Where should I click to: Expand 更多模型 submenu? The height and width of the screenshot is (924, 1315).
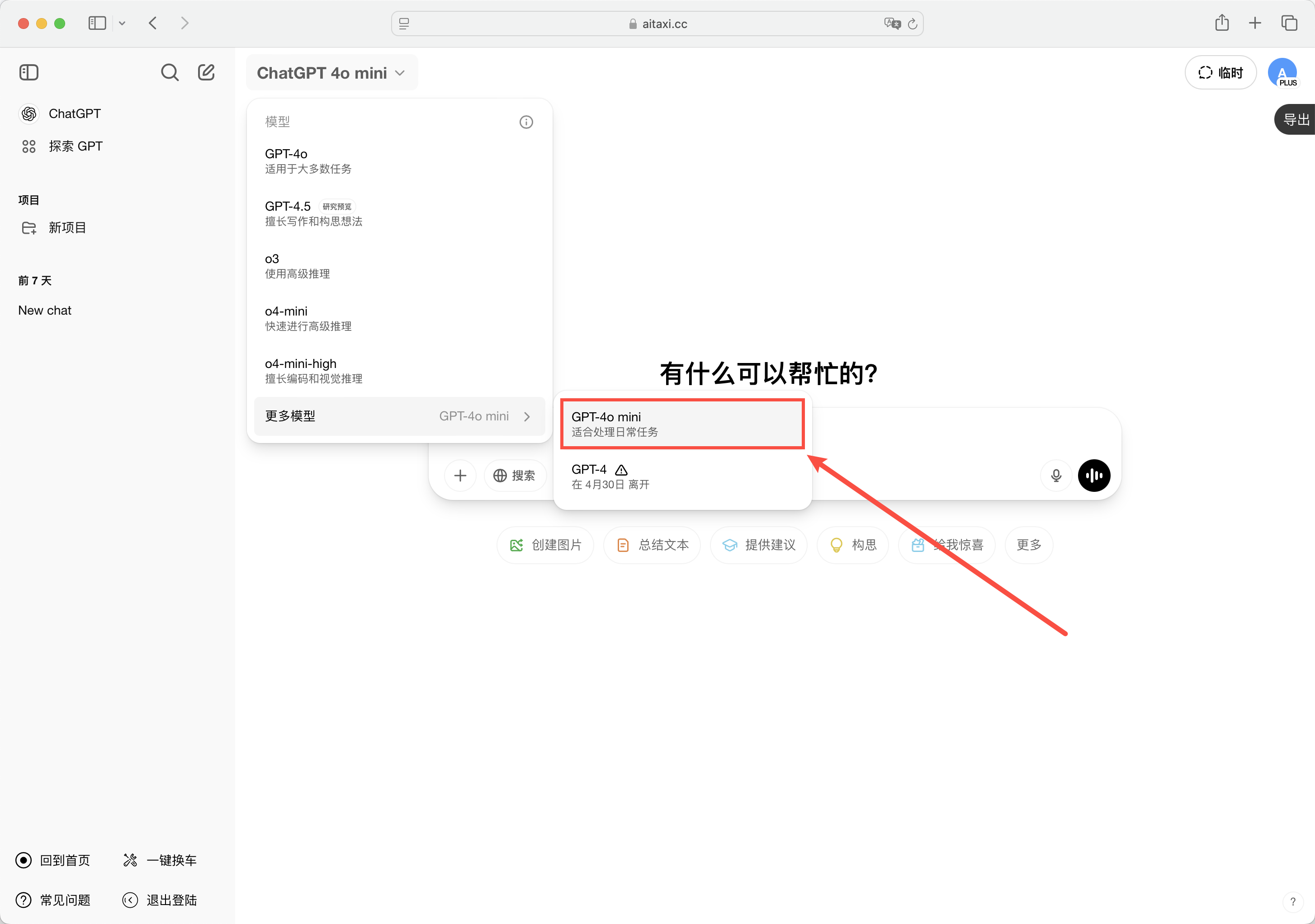pyautogui.click(x=399, y=416)
